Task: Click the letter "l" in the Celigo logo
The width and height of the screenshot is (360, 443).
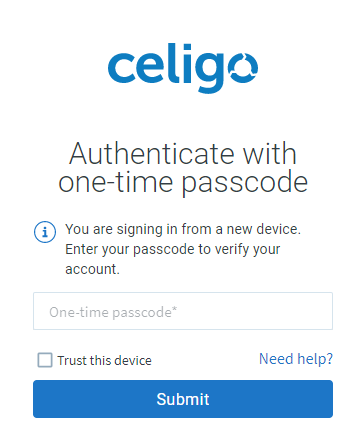Action: [175, 63]
